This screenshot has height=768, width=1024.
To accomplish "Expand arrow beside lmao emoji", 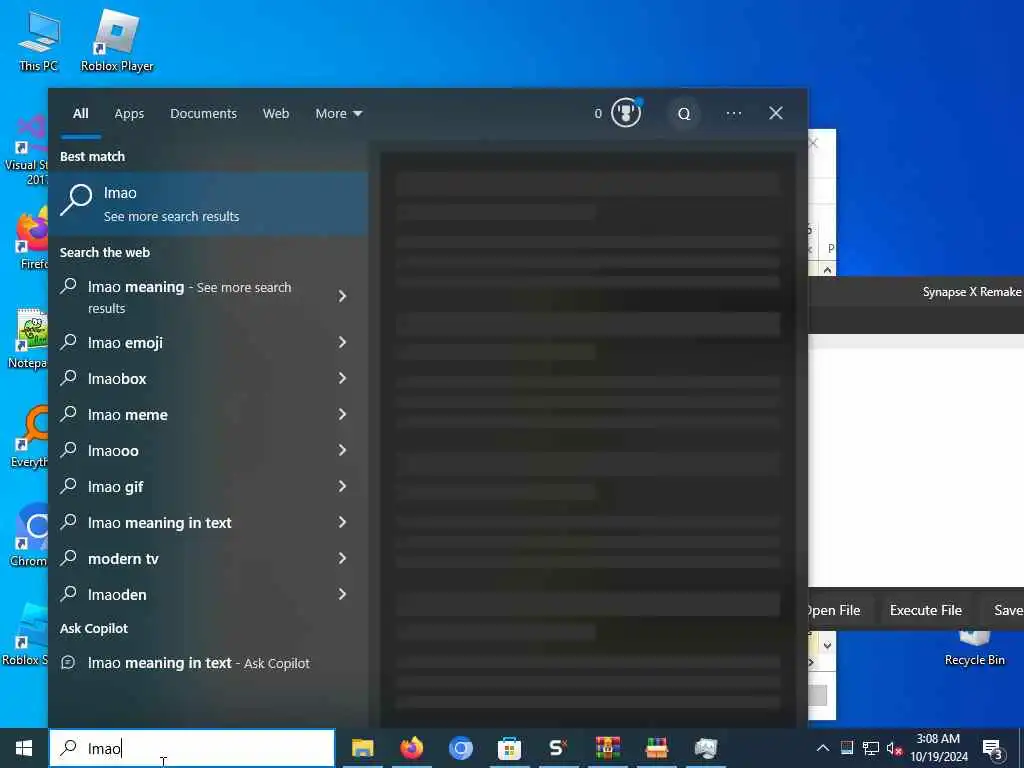I will [342, 342].
